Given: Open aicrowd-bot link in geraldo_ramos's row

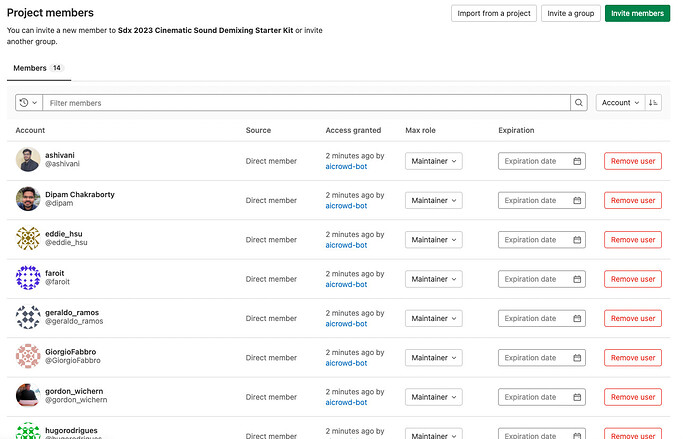Looking at the screenshot, I should tap(346, 323).
